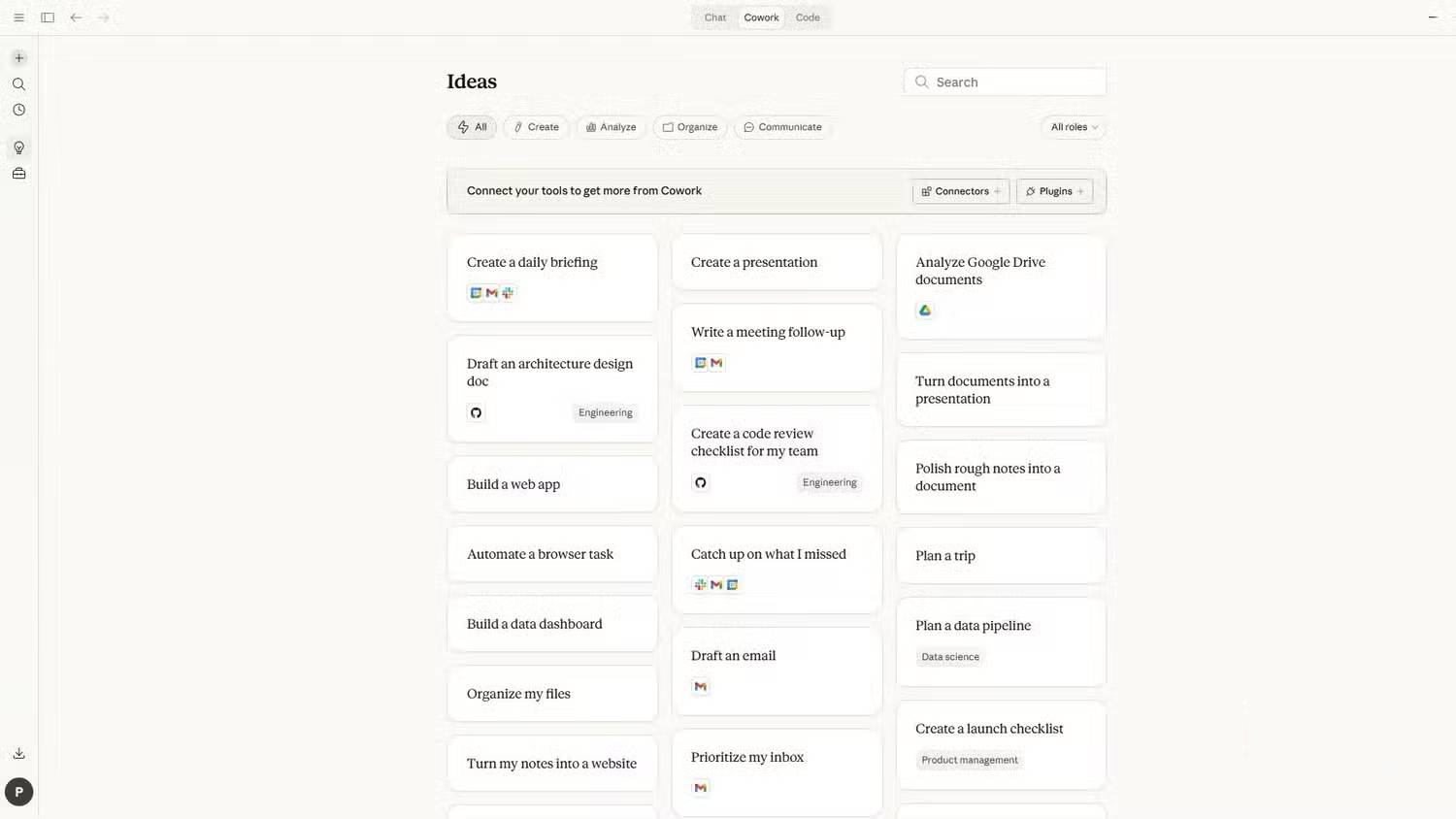Open history clock icon in sidebar

click(x=18, y=111)
